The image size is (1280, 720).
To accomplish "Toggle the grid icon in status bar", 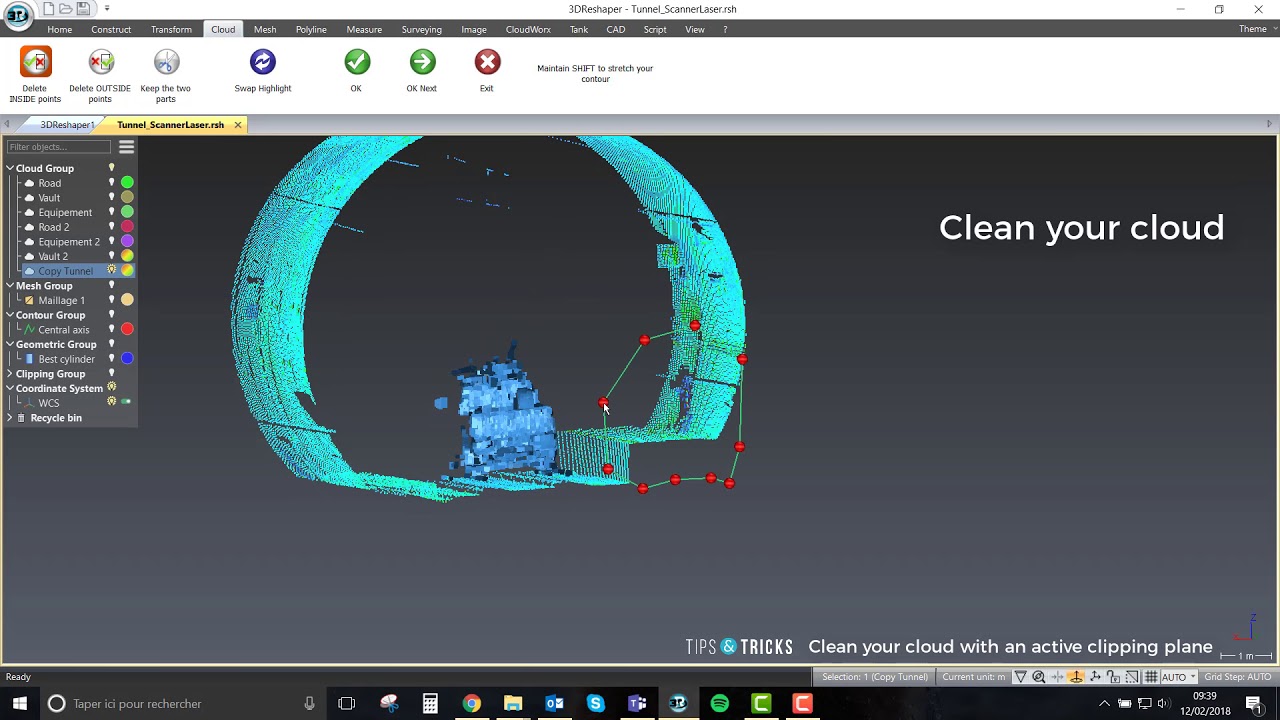I will (x=1151, y=677).
